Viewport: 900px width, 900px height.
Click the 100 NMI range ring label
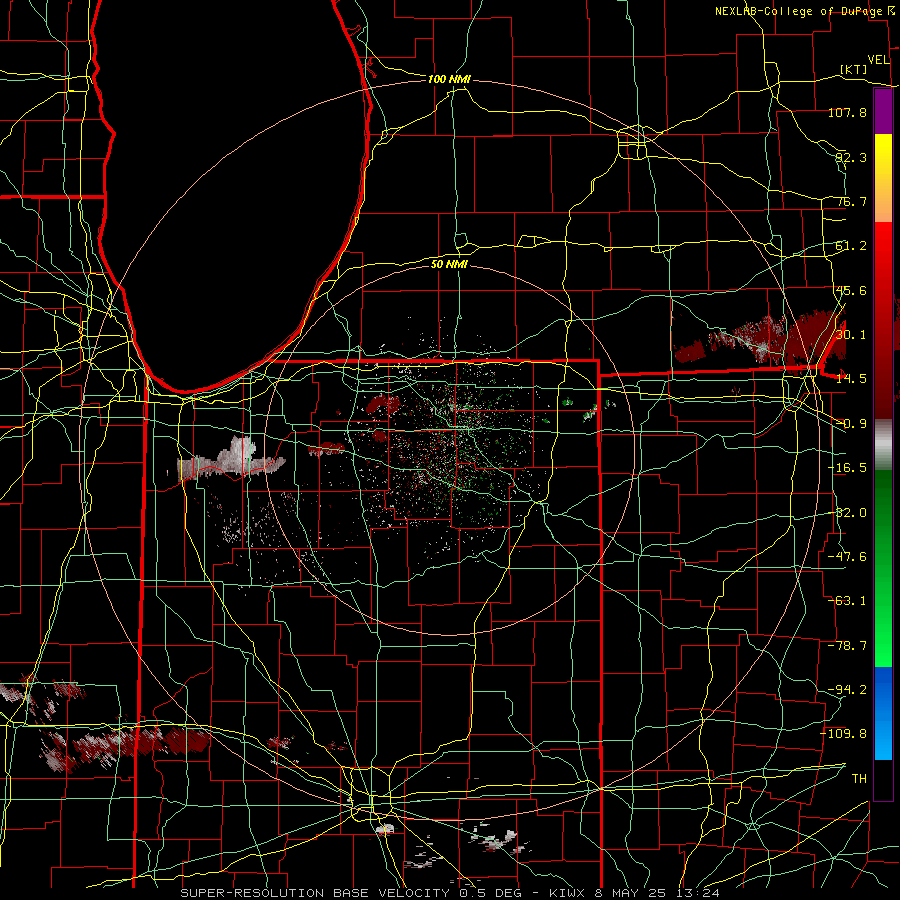point(449,79)
